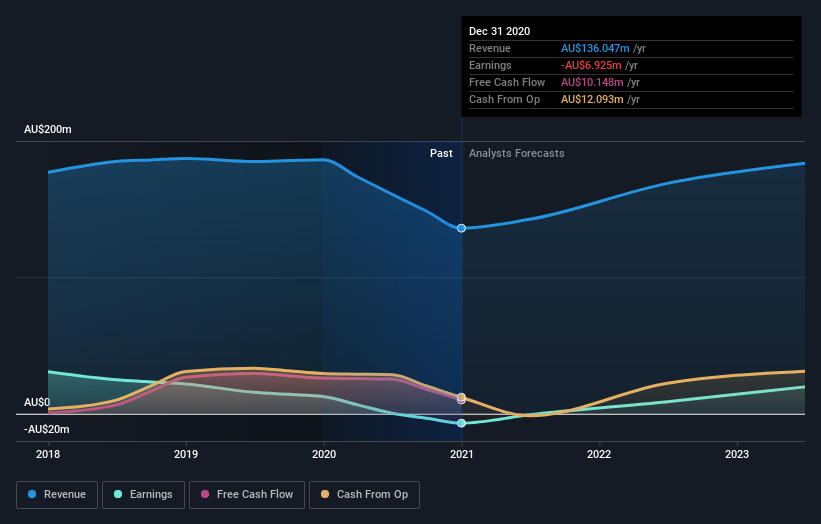The image size is (821, 524).
Task: Click the orange Cash From Op data point
Action: [461, 397]
